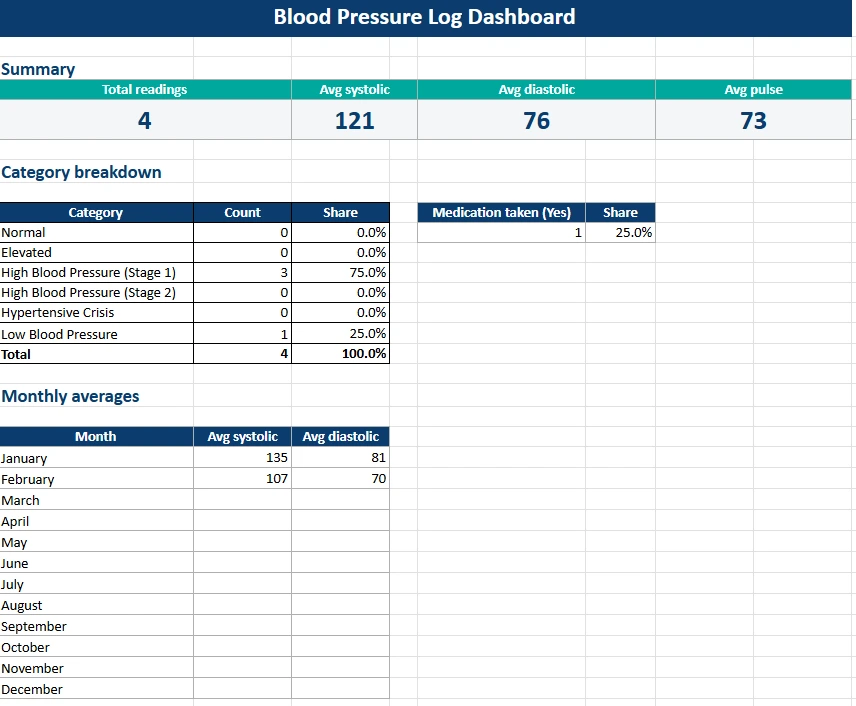Click the Category breakdown heading
The width and height of the screenshot is (856, 706).
pyautogui.click(x=81, y=172)
